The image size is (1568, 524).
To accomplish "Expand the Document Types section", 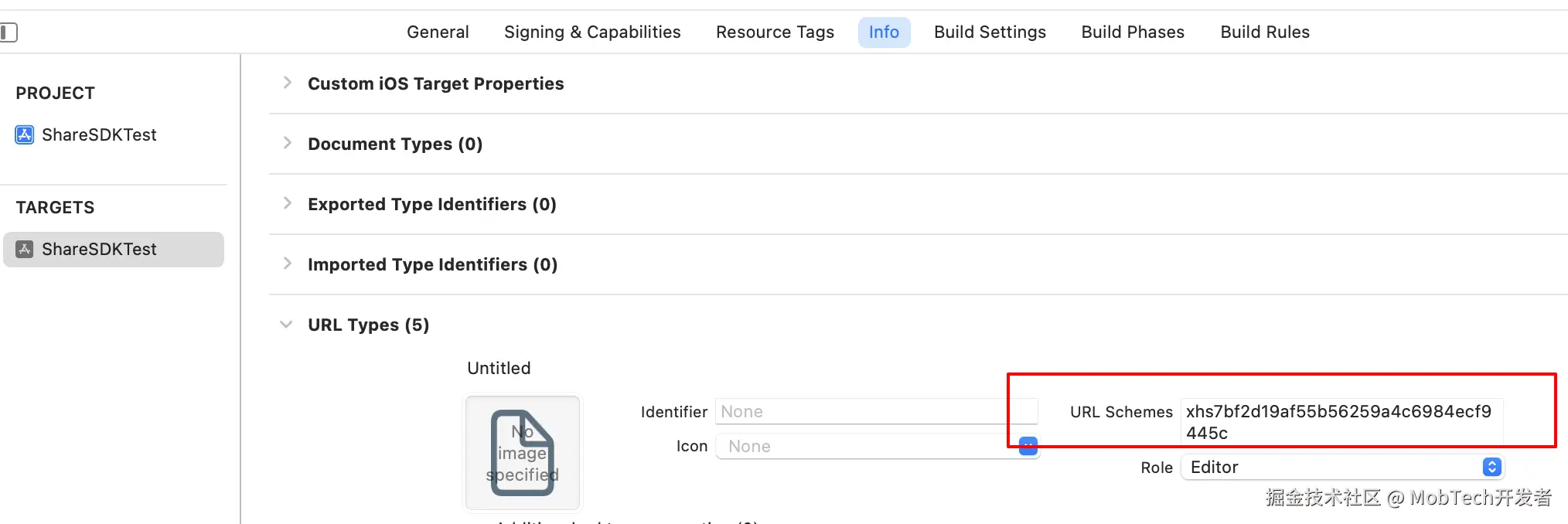I will (x=288, y=143).
